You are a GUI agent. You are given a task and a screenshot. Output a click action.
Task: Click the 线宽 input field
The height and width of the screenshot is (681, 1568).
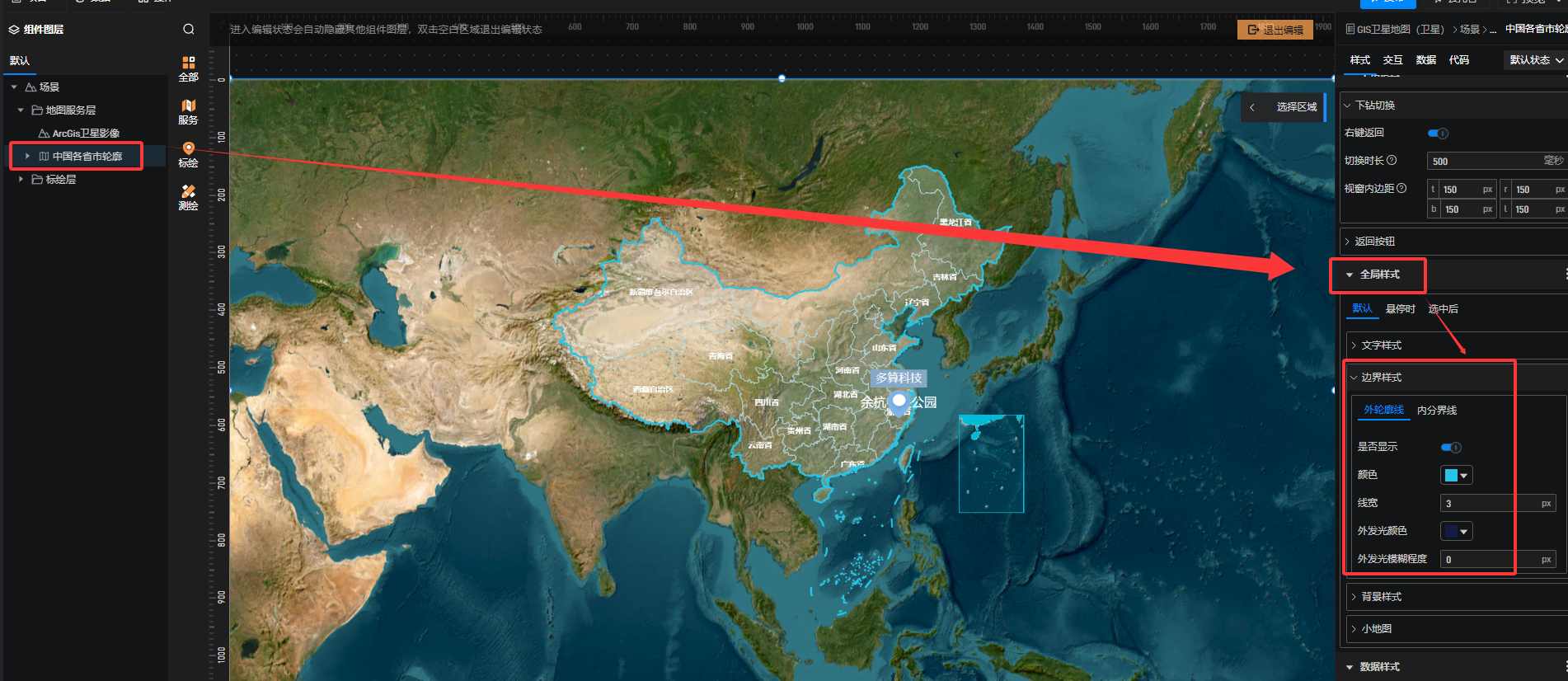(1498, 504)
